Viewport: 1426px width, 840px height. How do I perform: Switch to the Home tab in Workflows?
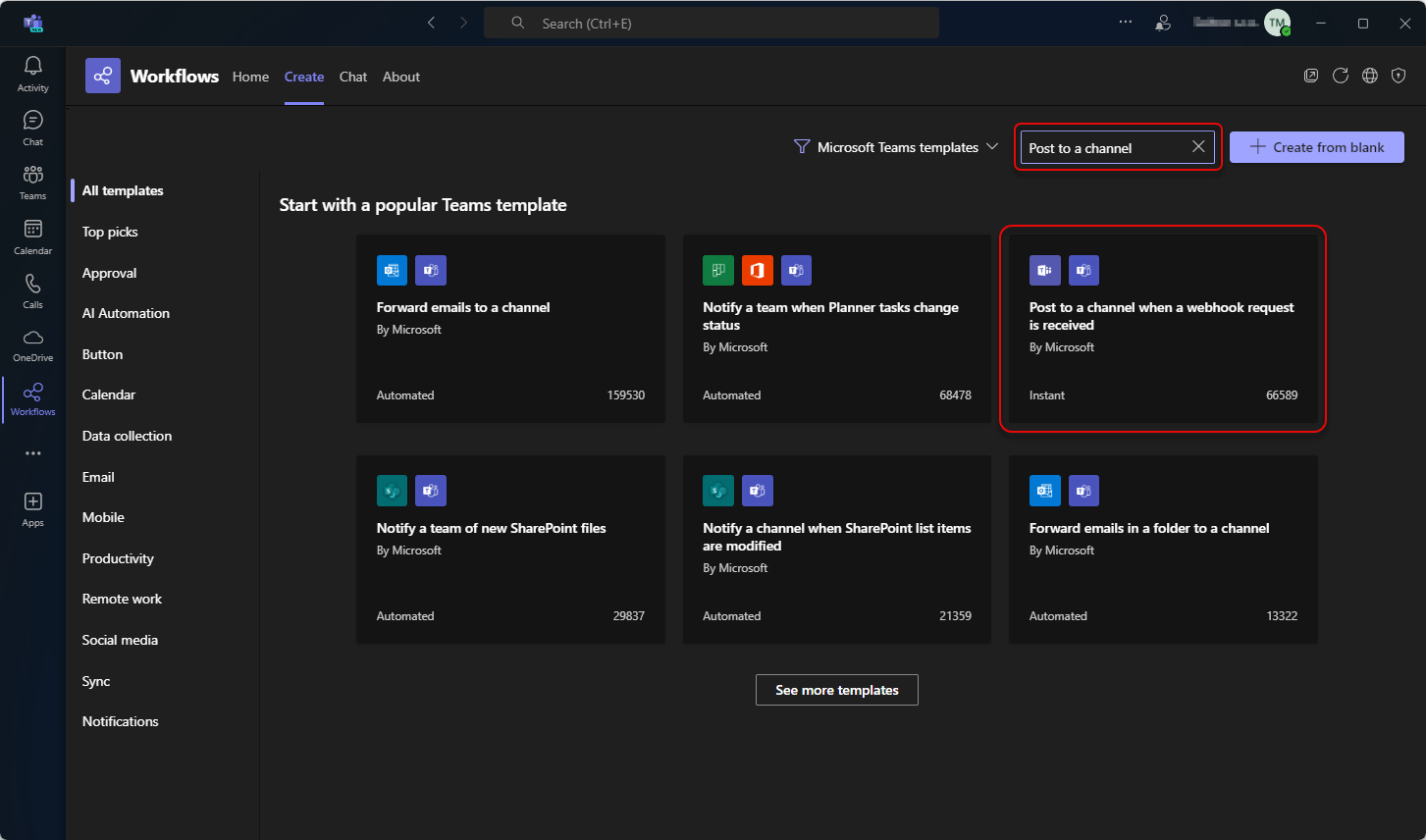pyautogui.click(x=250, y=77)
